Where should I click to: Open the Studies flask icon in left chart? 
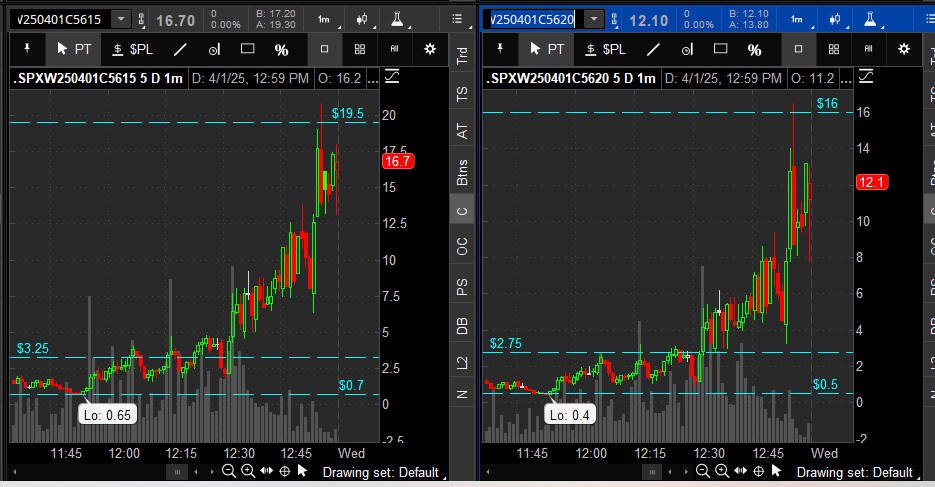pos(397,20)
